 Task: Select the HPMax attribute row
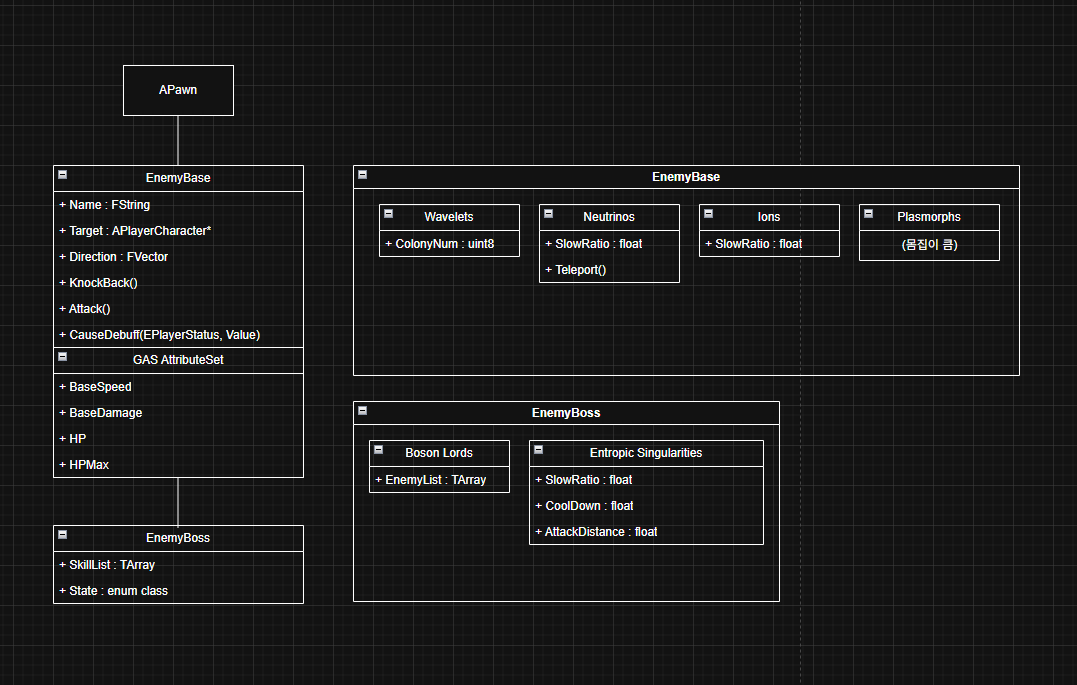point(179,465)
